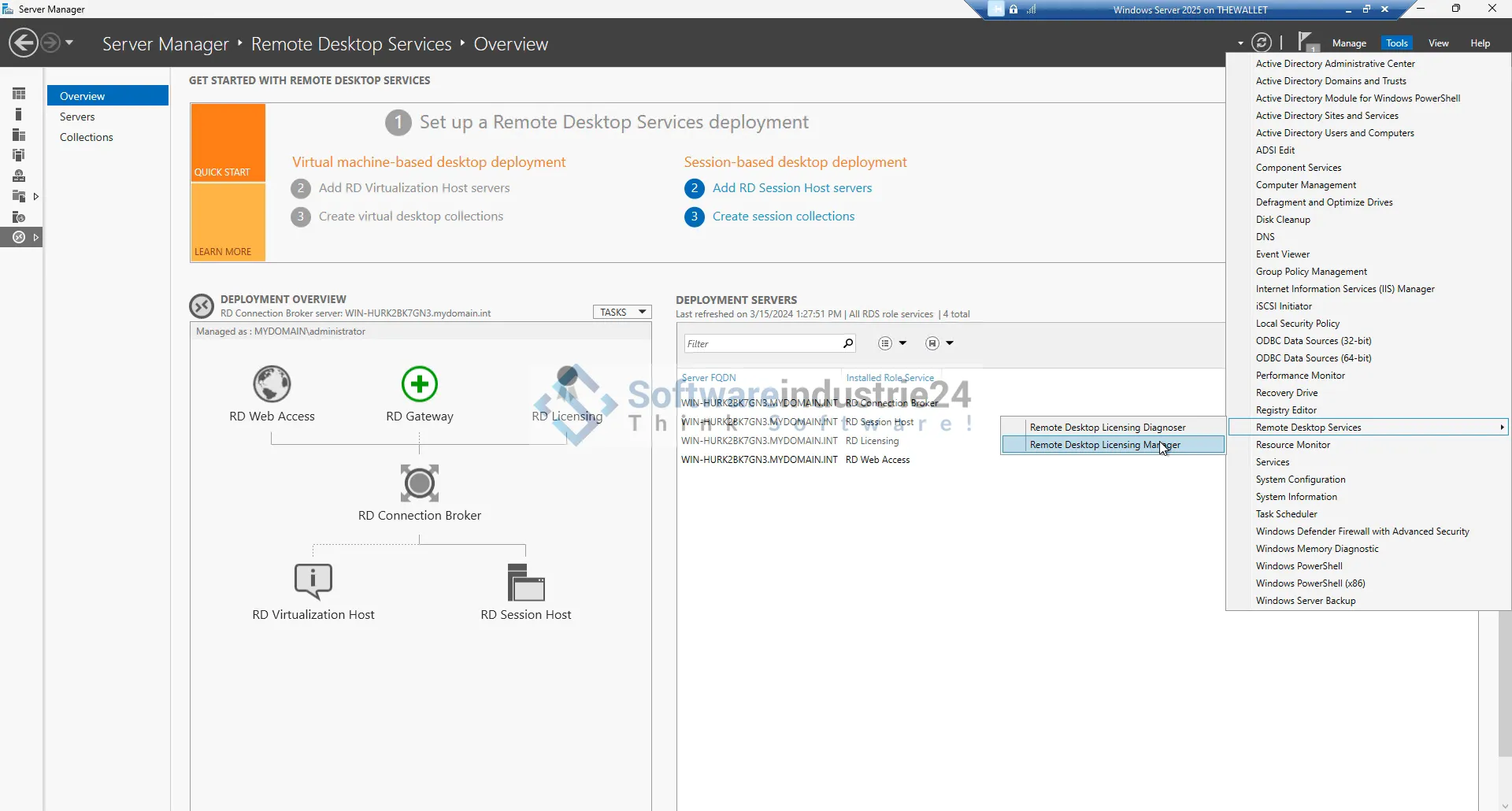Expand the list view options dropdown beside Filter
Viewport: 1512px width, 811px height.
tap(892, 343)
